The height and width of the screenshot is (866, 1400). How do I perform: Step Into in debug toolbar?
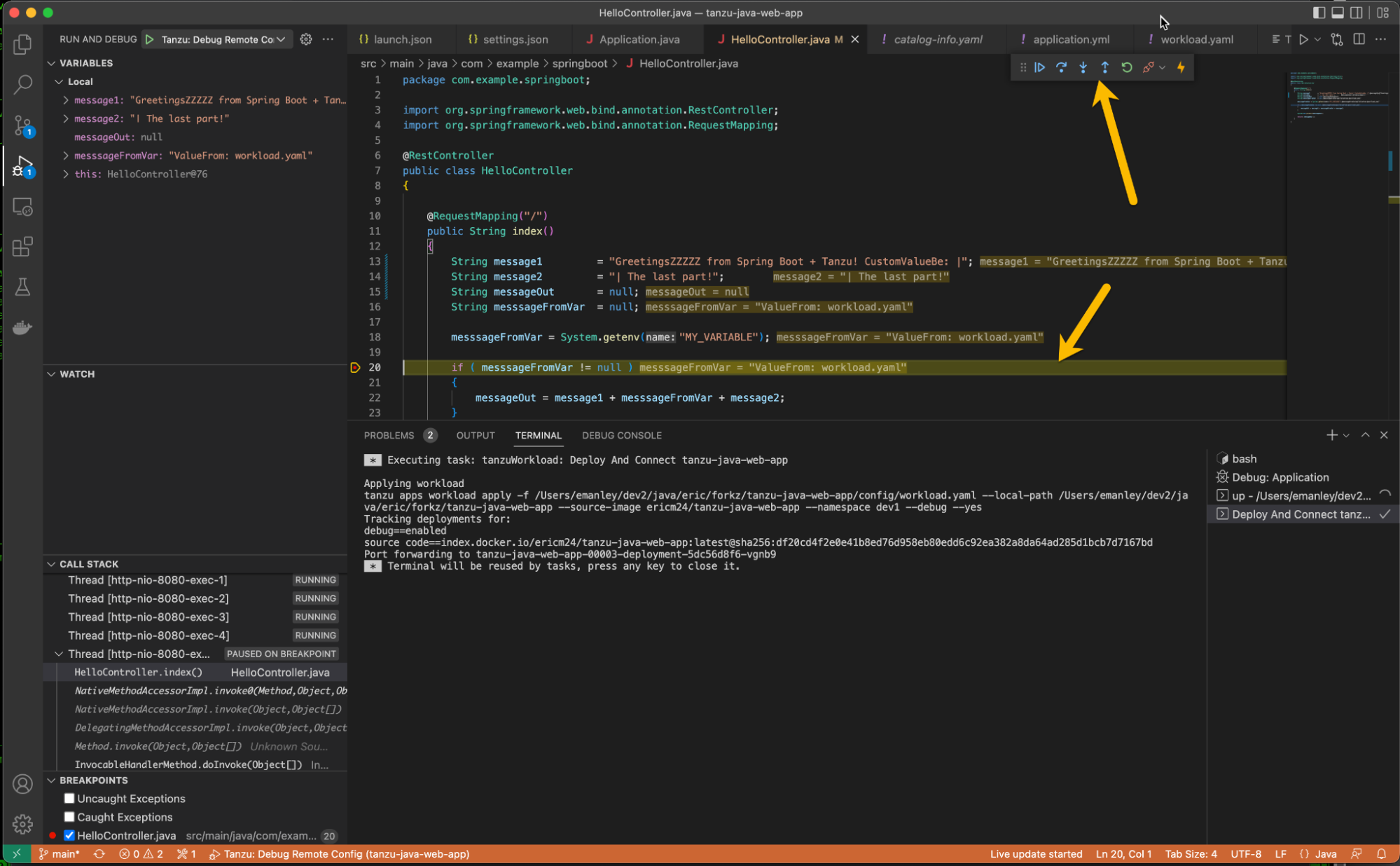(x=1083, y=67)
